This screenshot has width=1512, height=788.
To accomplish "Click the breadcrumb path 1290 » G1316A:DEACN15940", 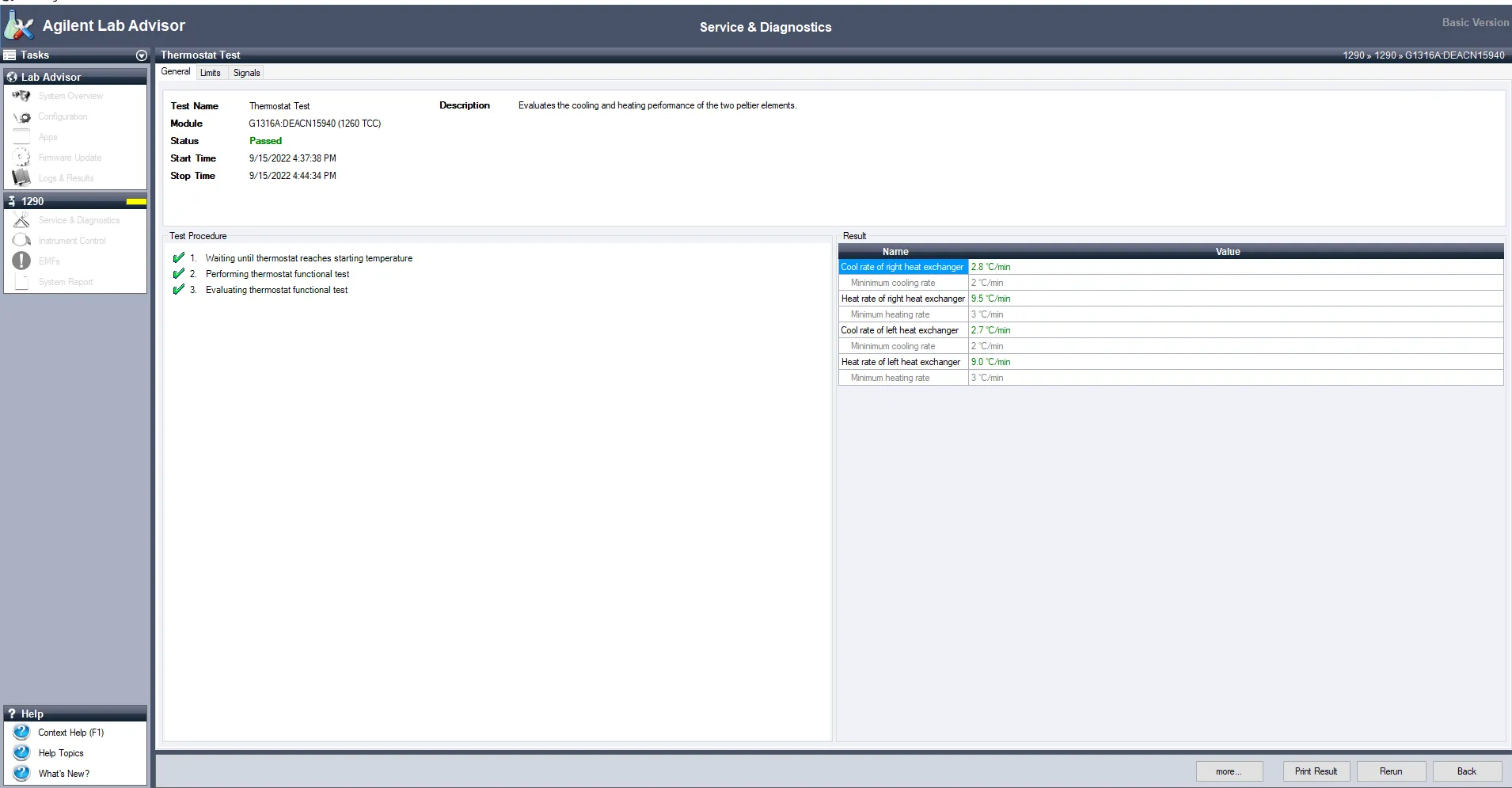I will coord(1423,55).
